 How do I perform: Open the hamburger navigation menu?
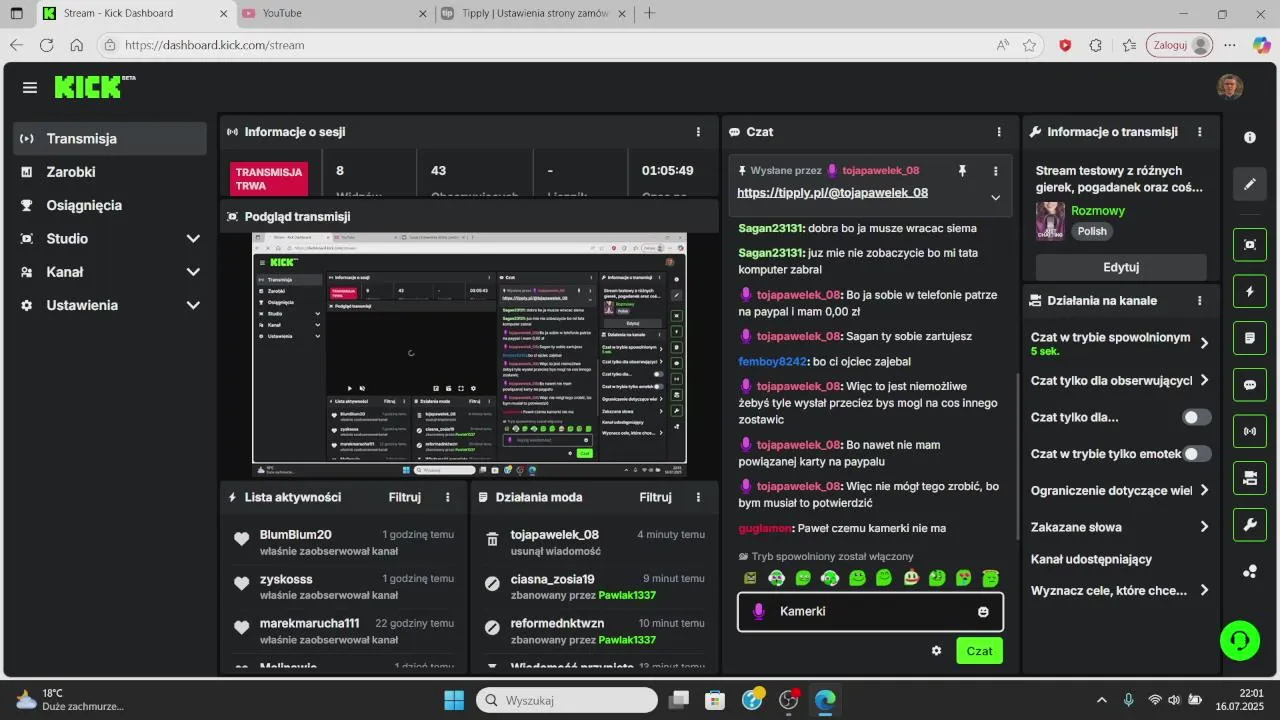30,88
